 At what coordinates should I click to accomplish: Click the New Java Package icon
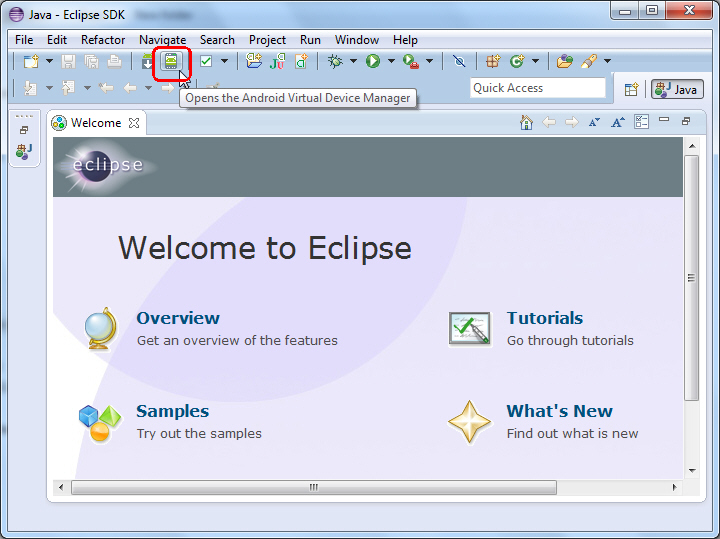click(x=493, y=61)
